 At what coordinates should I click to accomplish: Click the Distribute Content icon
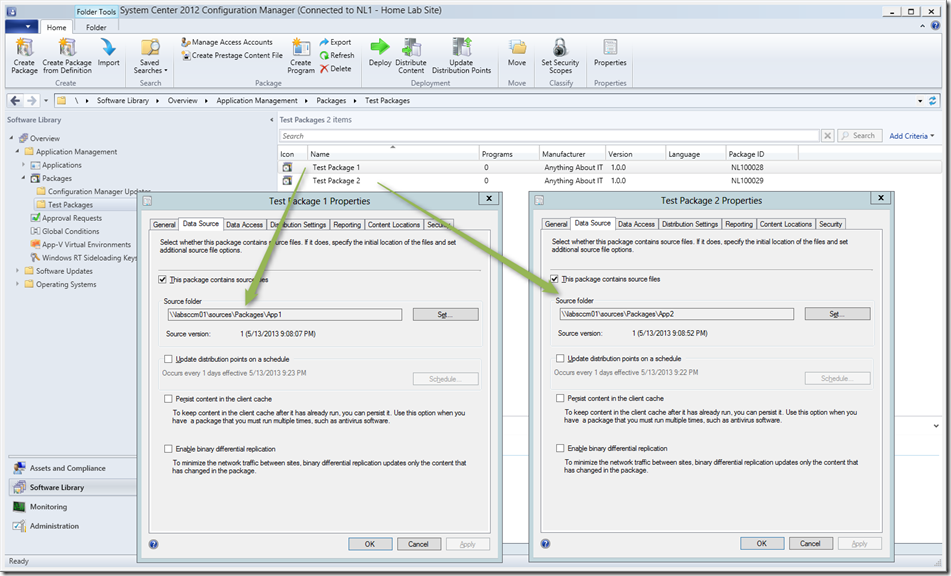pos(411,47)
